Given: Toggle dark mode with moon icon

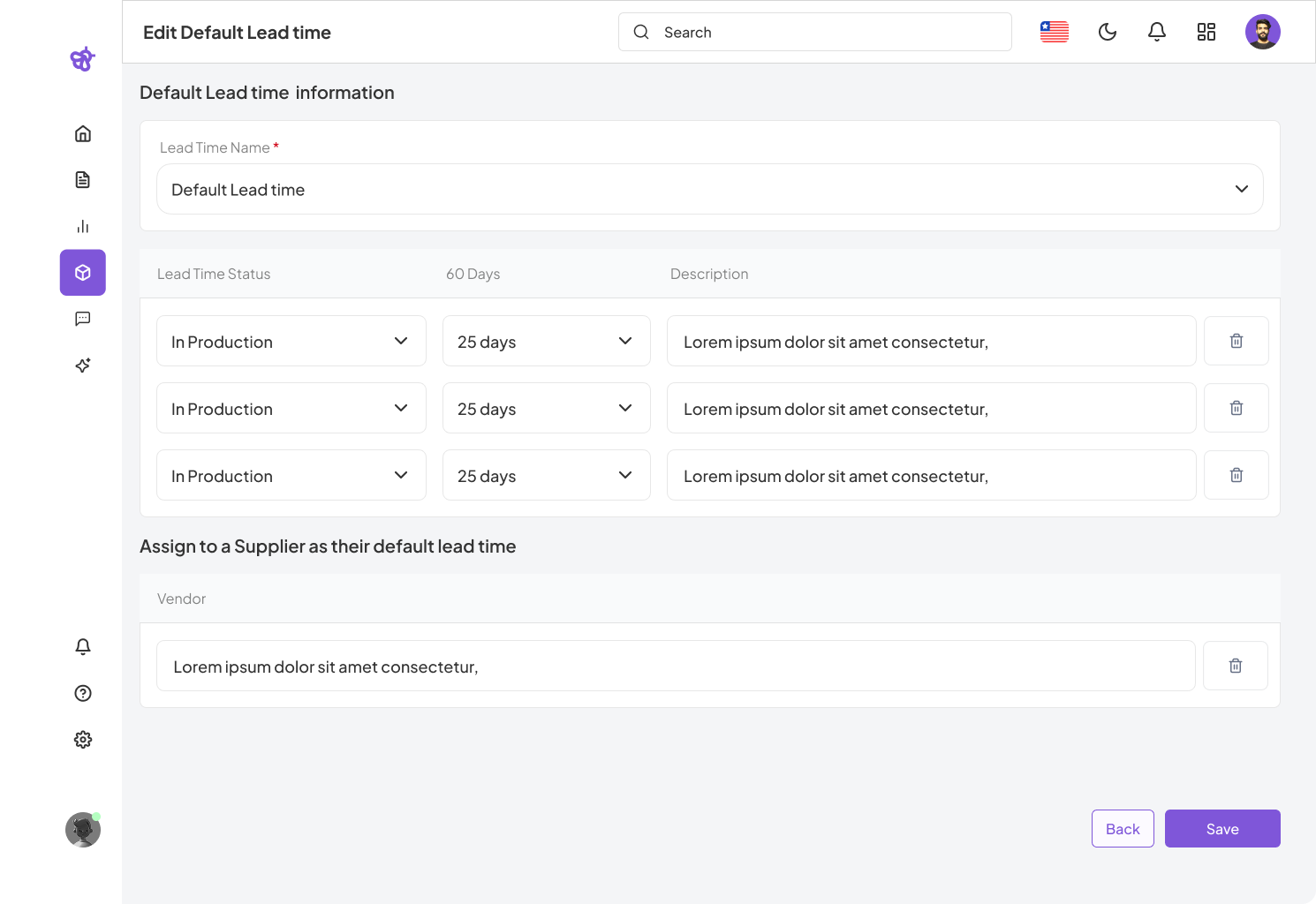Looking at the screenshot, I should [1107, 33].
